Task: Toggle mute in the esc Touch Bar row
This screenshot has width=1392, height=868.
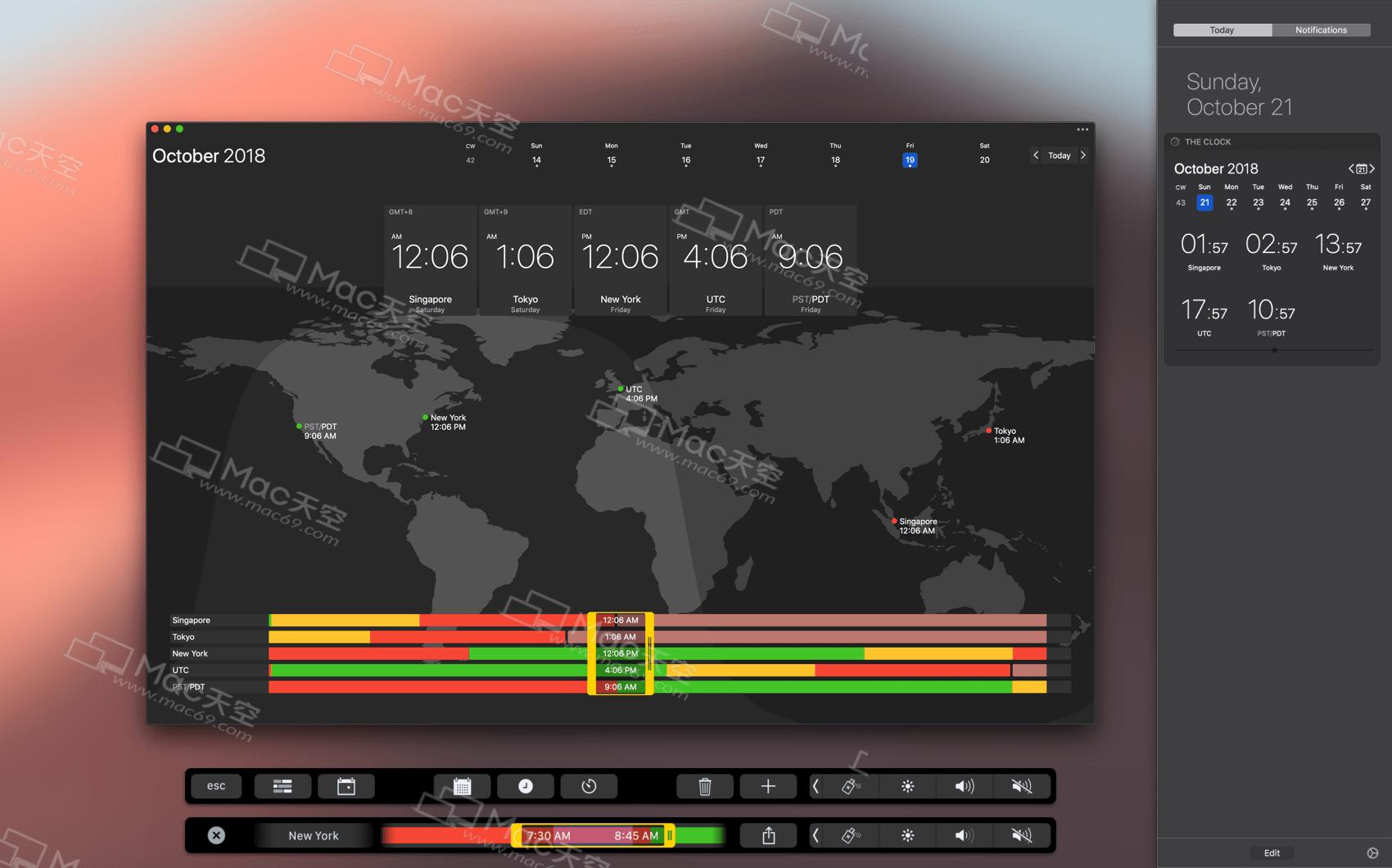Action: click(1021, 786)
